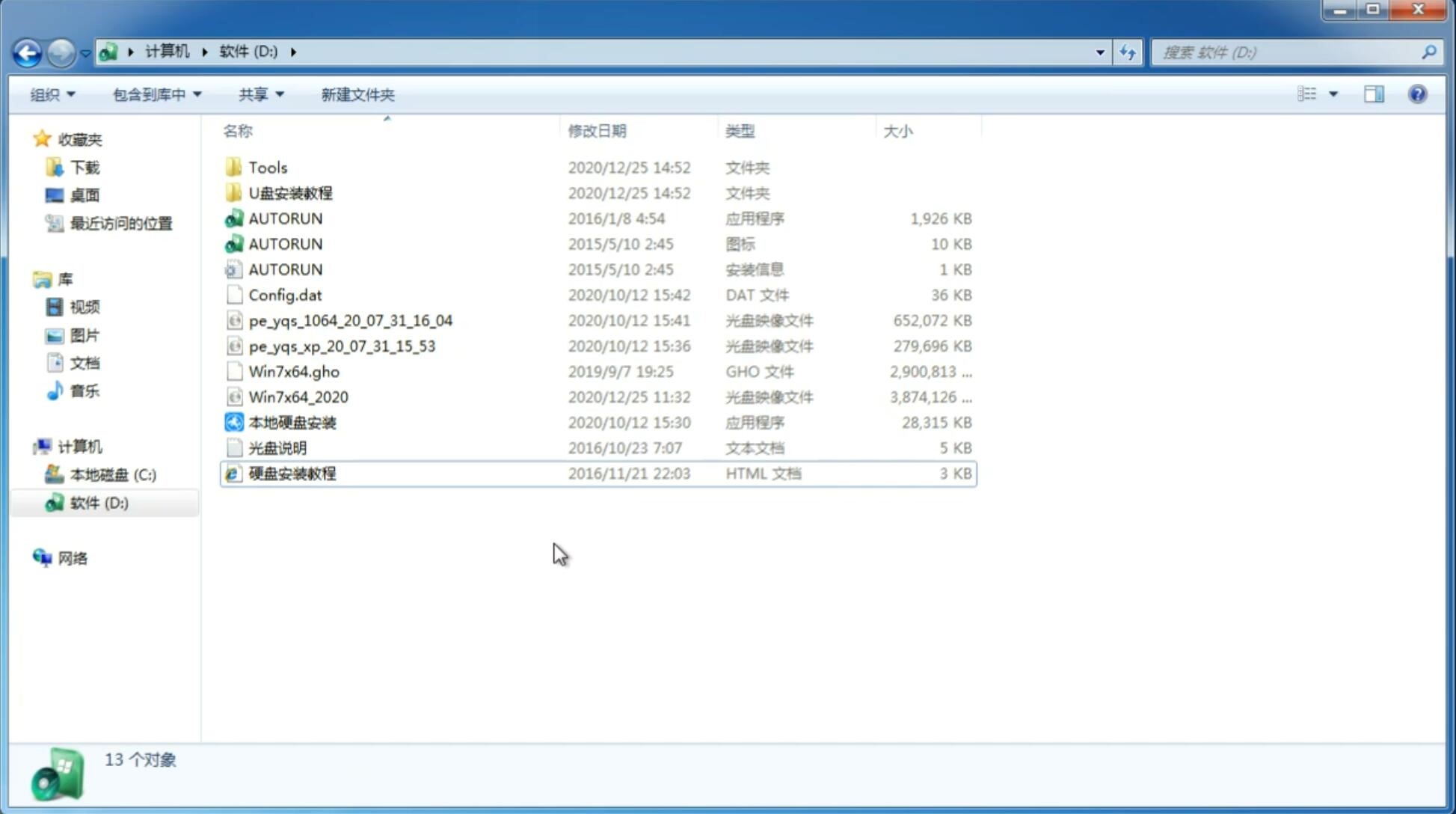Open 硬盘安装教程 HTML document
Image resolution: width=1456 pixels, height=814 pixels.
[292, 473]
